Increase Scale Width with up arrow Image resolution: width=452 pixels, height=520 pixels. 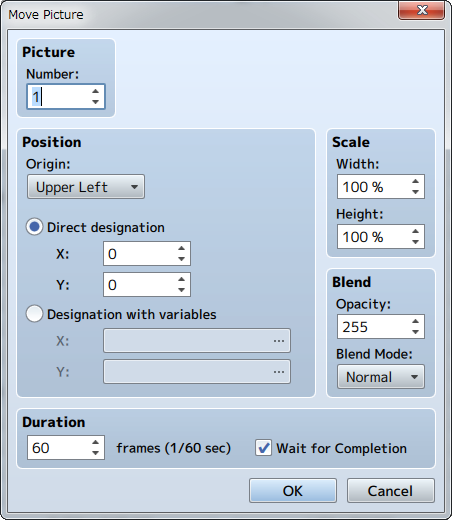415,181
